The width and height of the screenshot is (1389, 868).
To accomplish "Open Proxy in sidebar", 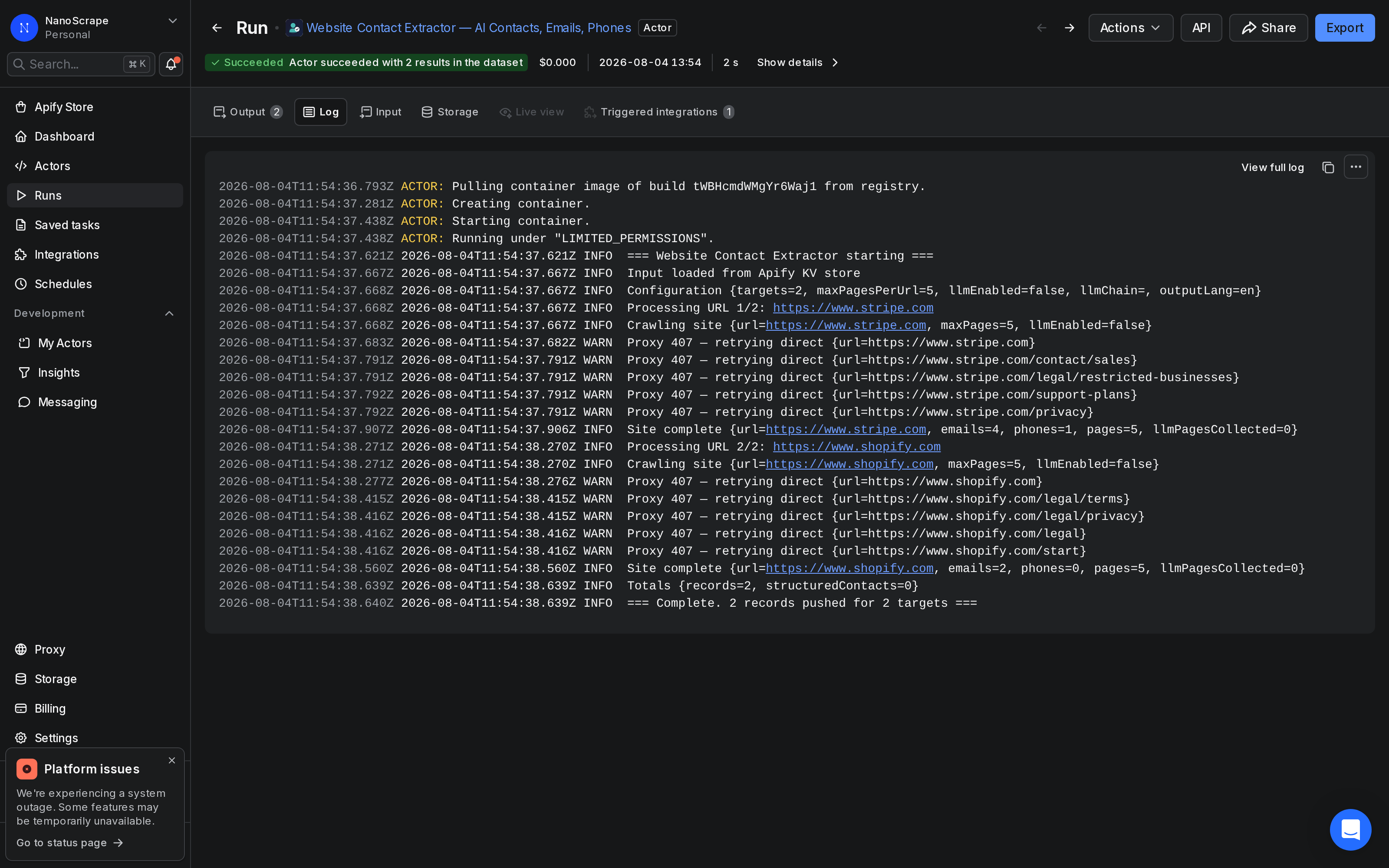I will (x=95, y=649).
